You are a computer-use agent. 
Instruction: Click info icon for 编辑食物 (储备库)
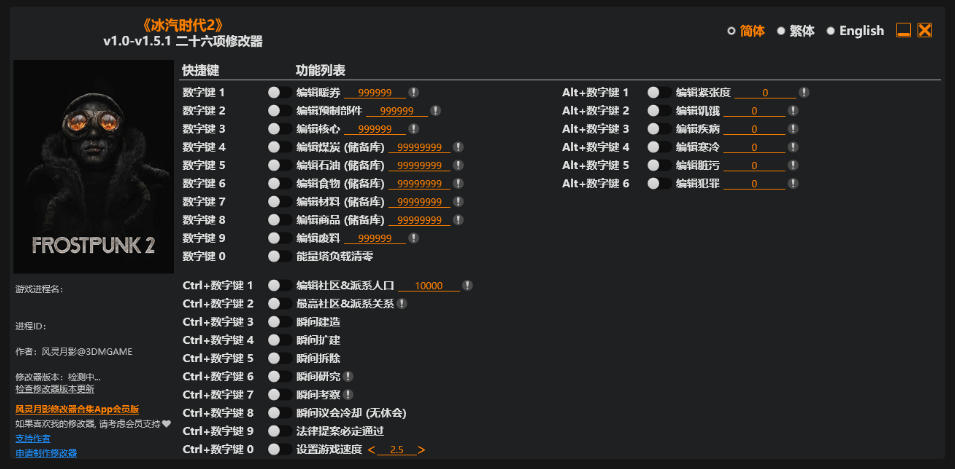pyautogui.click(x=458, y=183)
